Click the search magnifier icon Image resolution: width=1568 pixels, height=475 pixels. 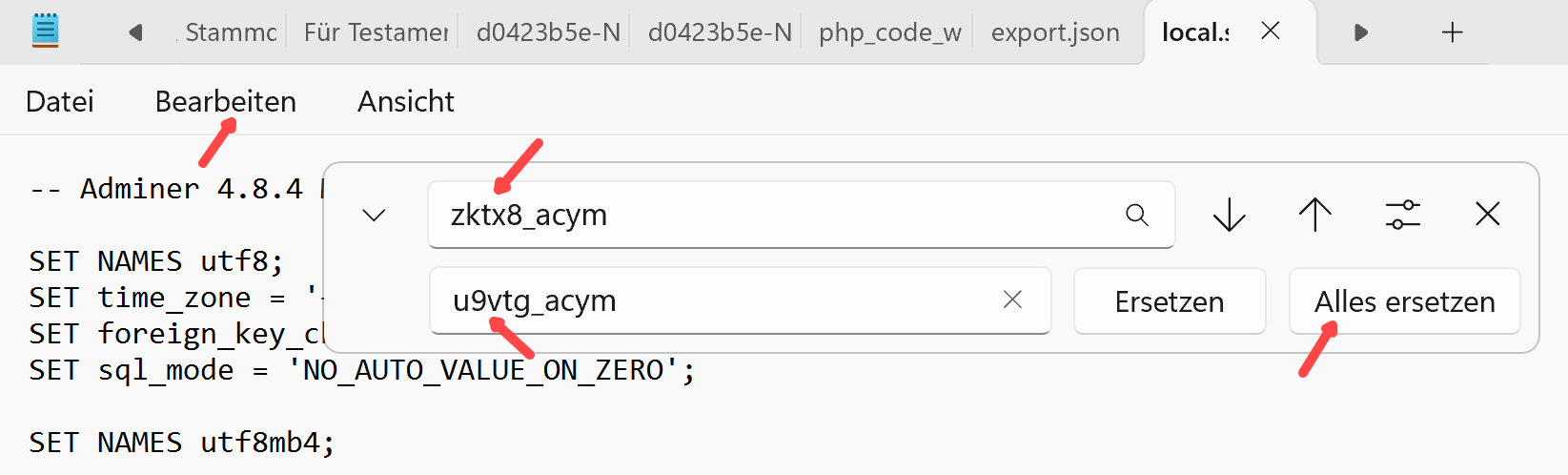(x=1136, y=215)
